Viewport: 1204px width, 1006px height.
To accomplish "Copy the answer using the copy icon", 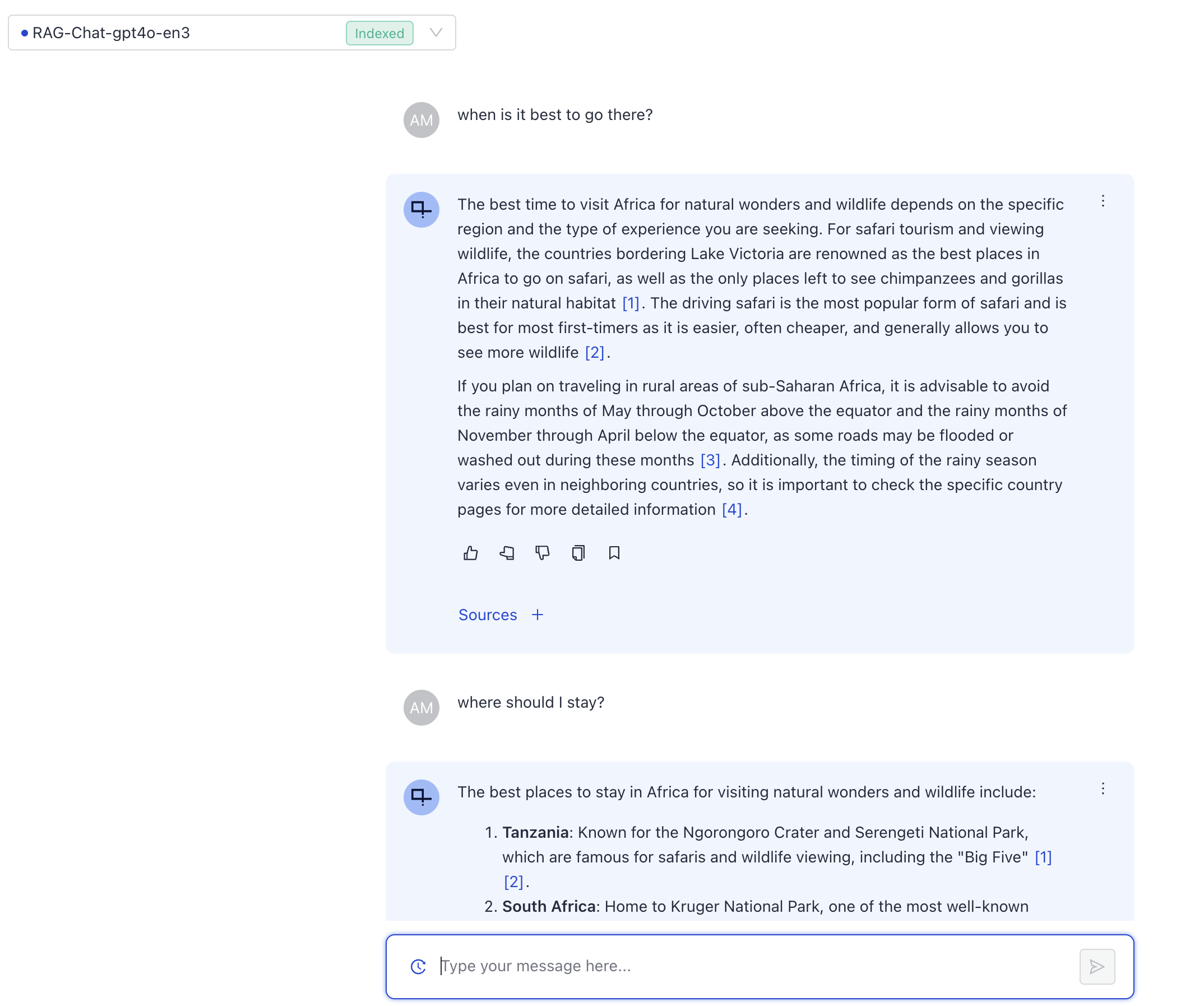I will click(x=578, y=552).
